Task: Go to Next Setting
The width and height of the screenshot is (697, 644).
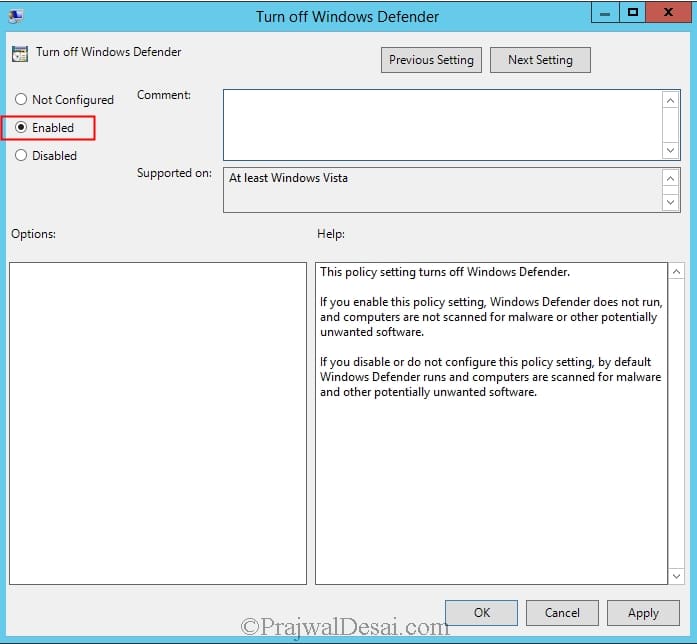Action: click(540, 60)
